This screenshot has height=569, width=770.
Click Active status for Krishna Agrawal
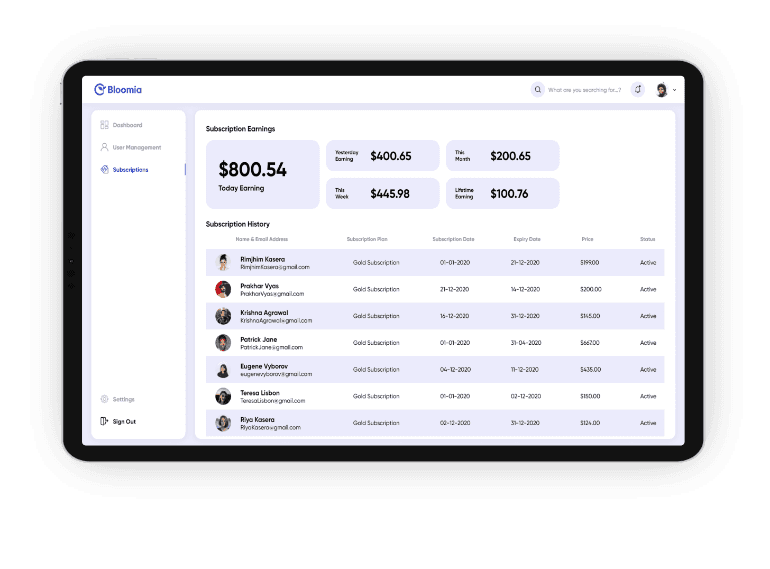(648, 316)
